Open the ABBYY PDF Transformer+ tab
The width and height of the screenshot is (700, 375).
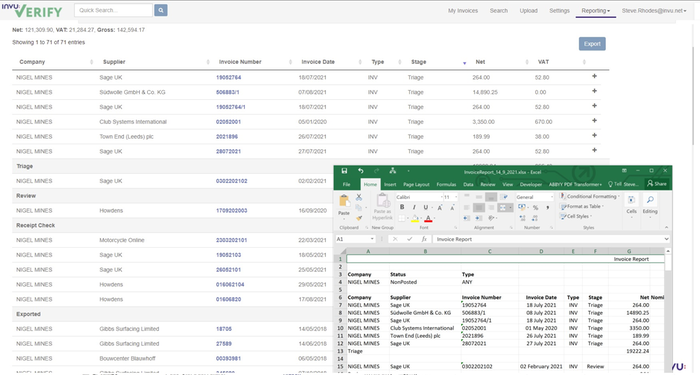pyautogui.click(x=575, y=184)
